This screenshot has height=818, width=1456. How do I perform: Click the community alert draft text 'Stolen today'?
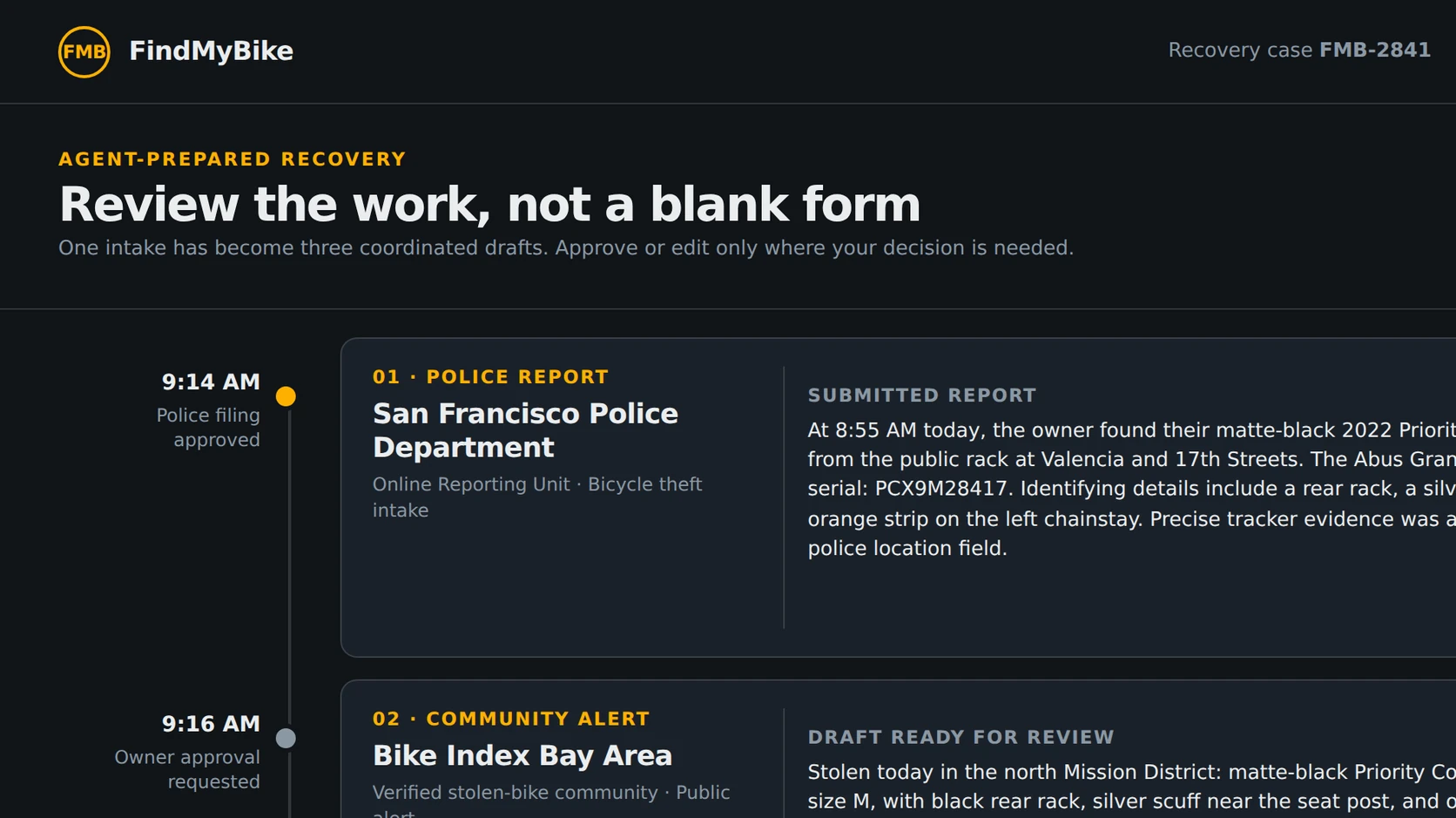tap(1131, 787)
